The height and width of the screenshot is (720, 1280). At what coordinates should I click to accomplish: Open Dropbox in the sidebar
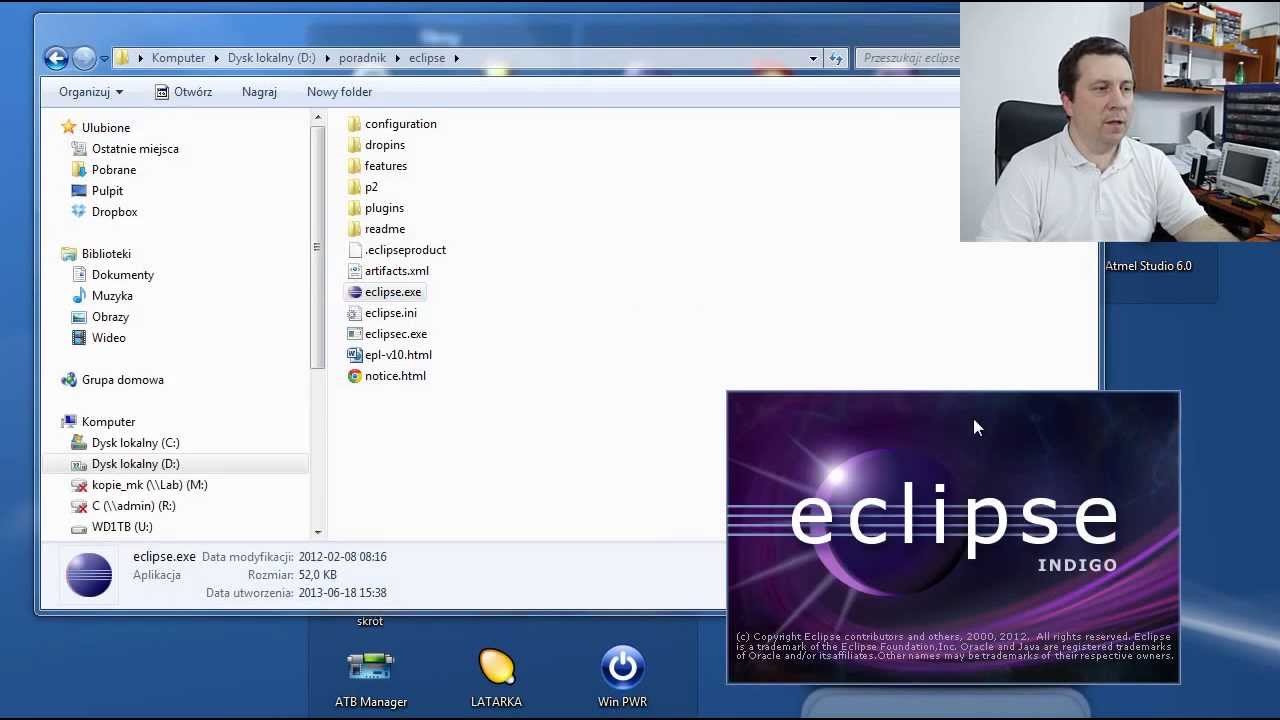114,212
